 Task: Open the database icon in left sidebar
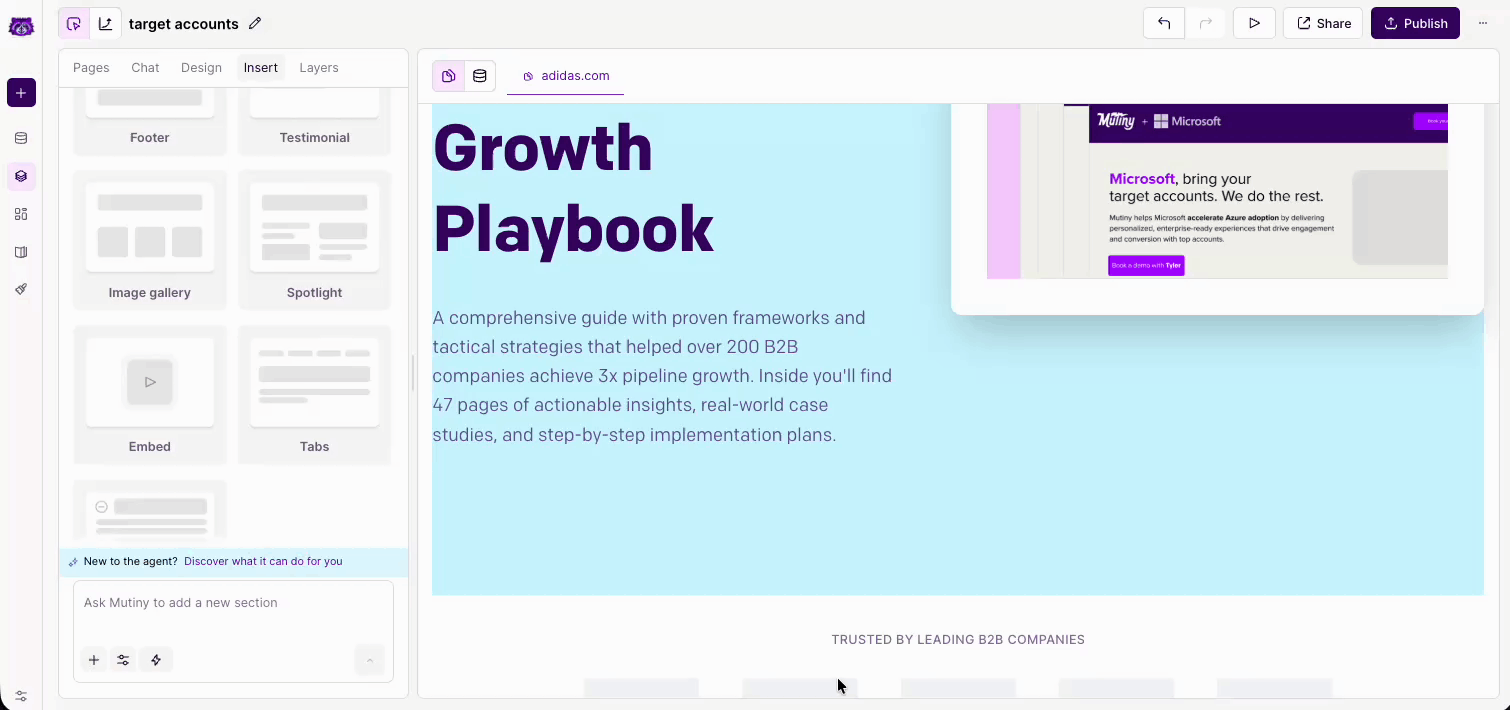pyautogui.click(x=21, y=138)
